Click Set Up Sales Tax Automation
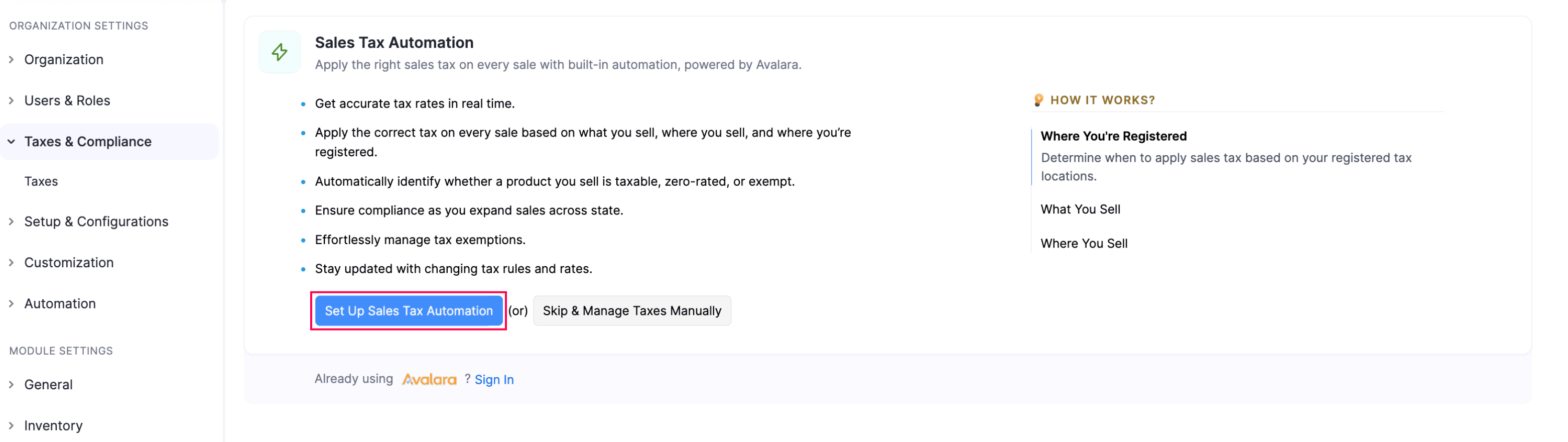This screenshot has width=1568, height=442. pos(409,310)
